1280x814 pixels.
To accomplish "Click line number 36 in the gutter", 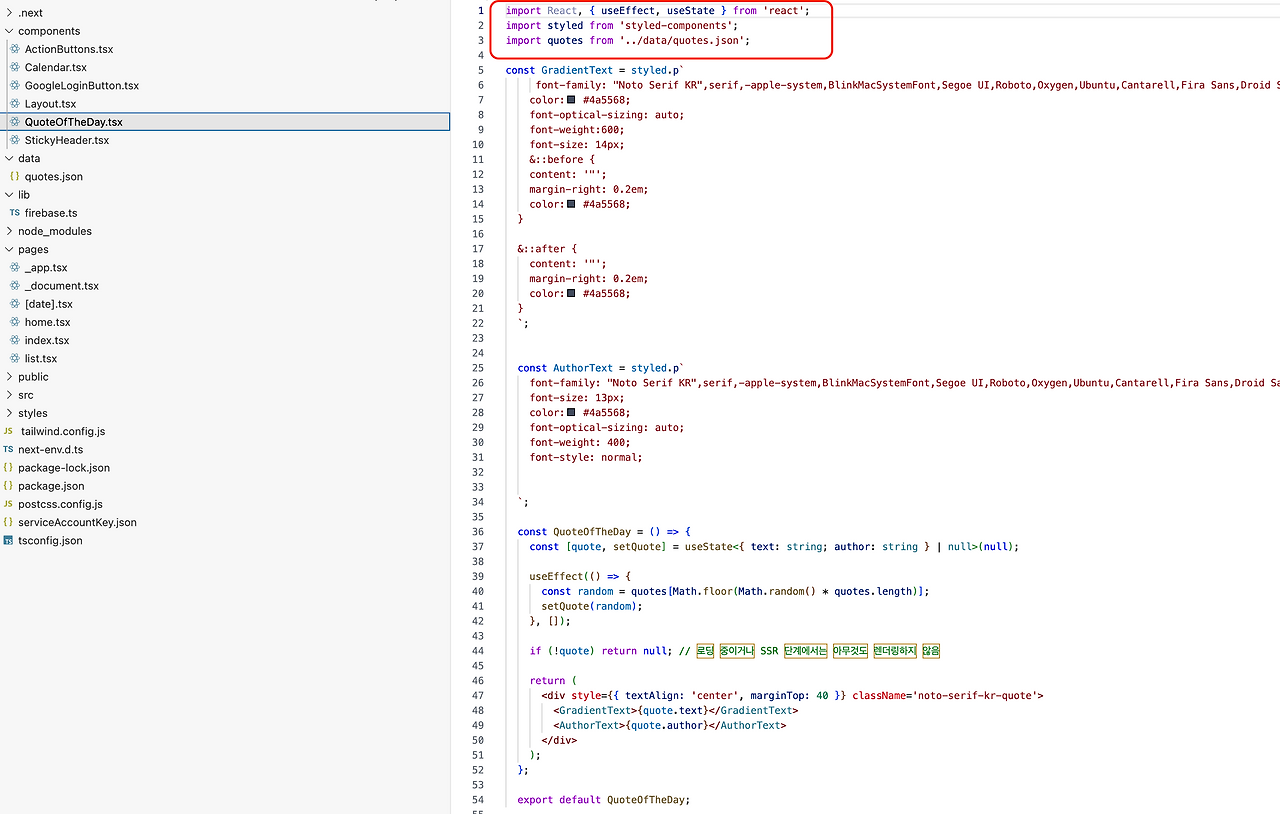I will (x=478, y=532).
